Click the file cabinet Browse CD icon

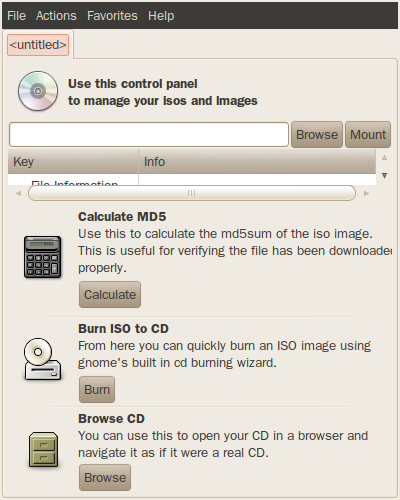(x=43, y=449)
